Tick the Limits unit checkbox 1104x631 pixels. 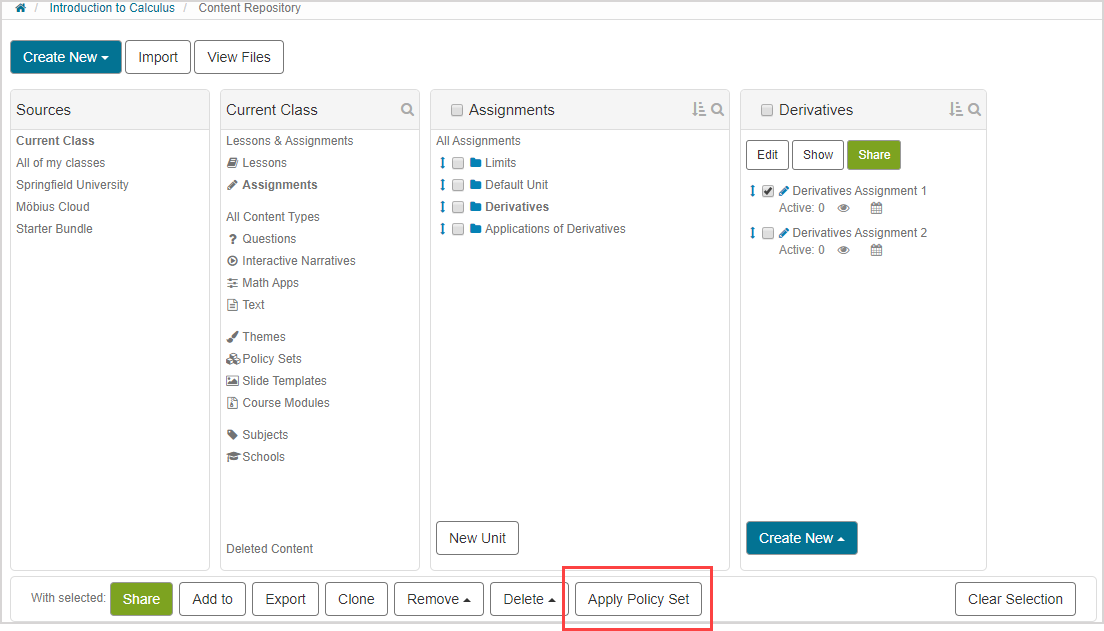pos(458,163)
